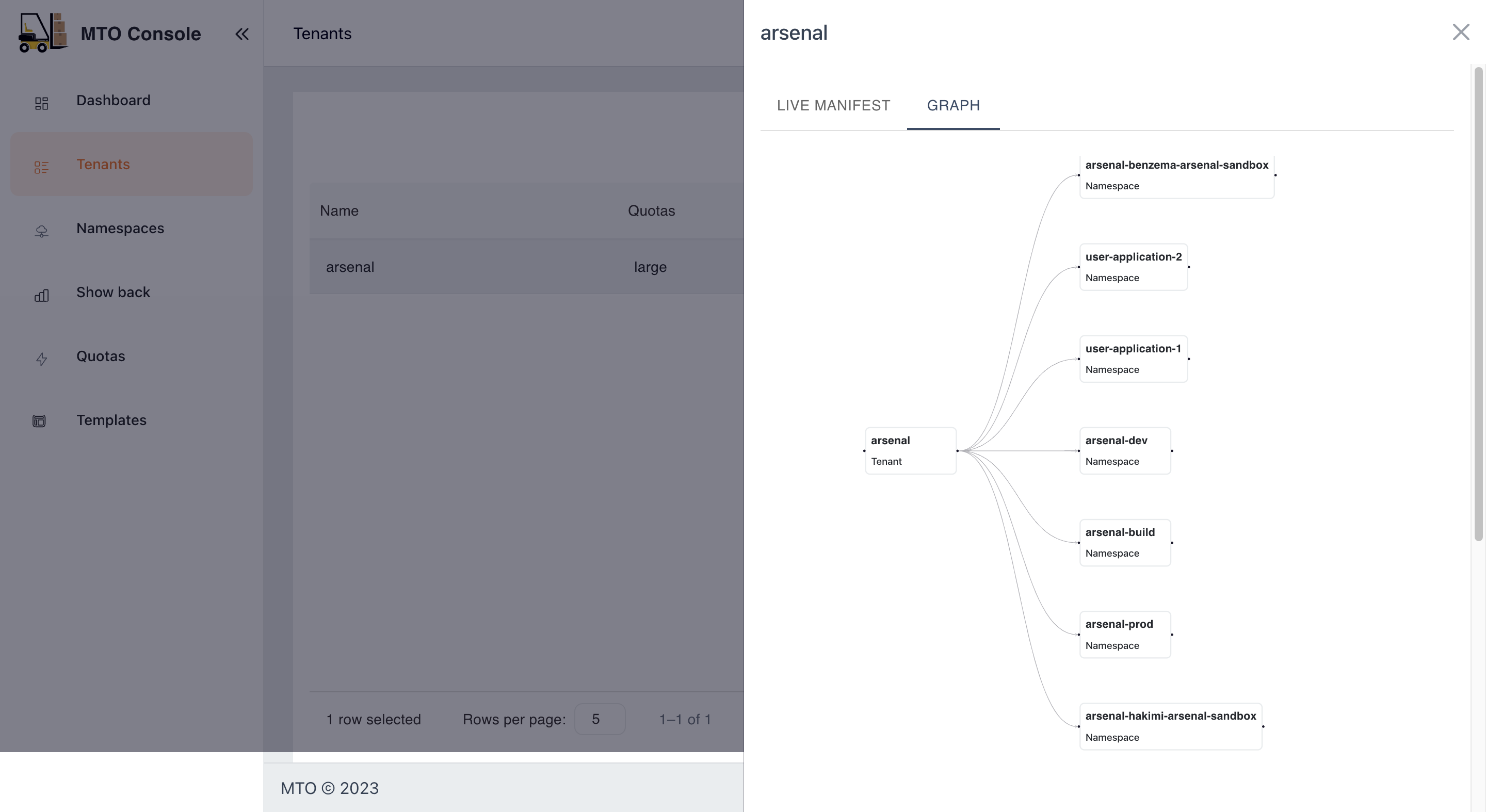Click the Dashboard grid icon

click(41, 103)
